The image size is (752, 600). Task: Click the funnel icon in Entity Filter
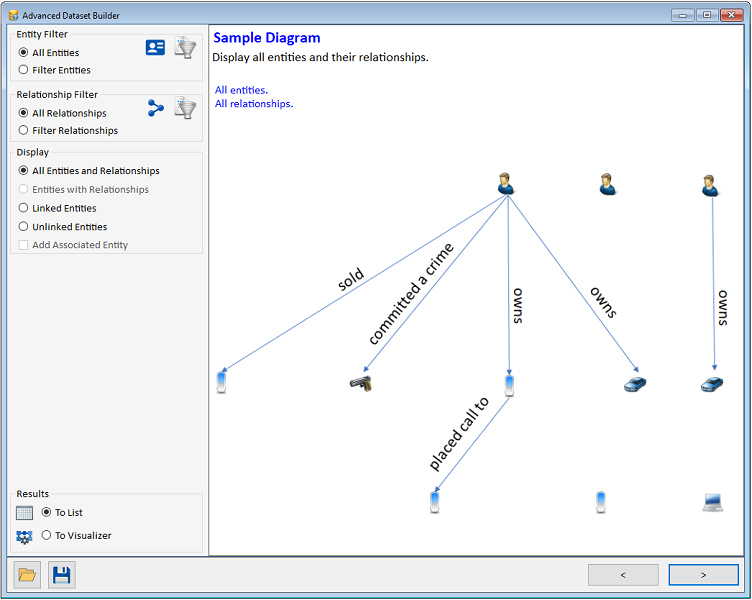point(185,47)
